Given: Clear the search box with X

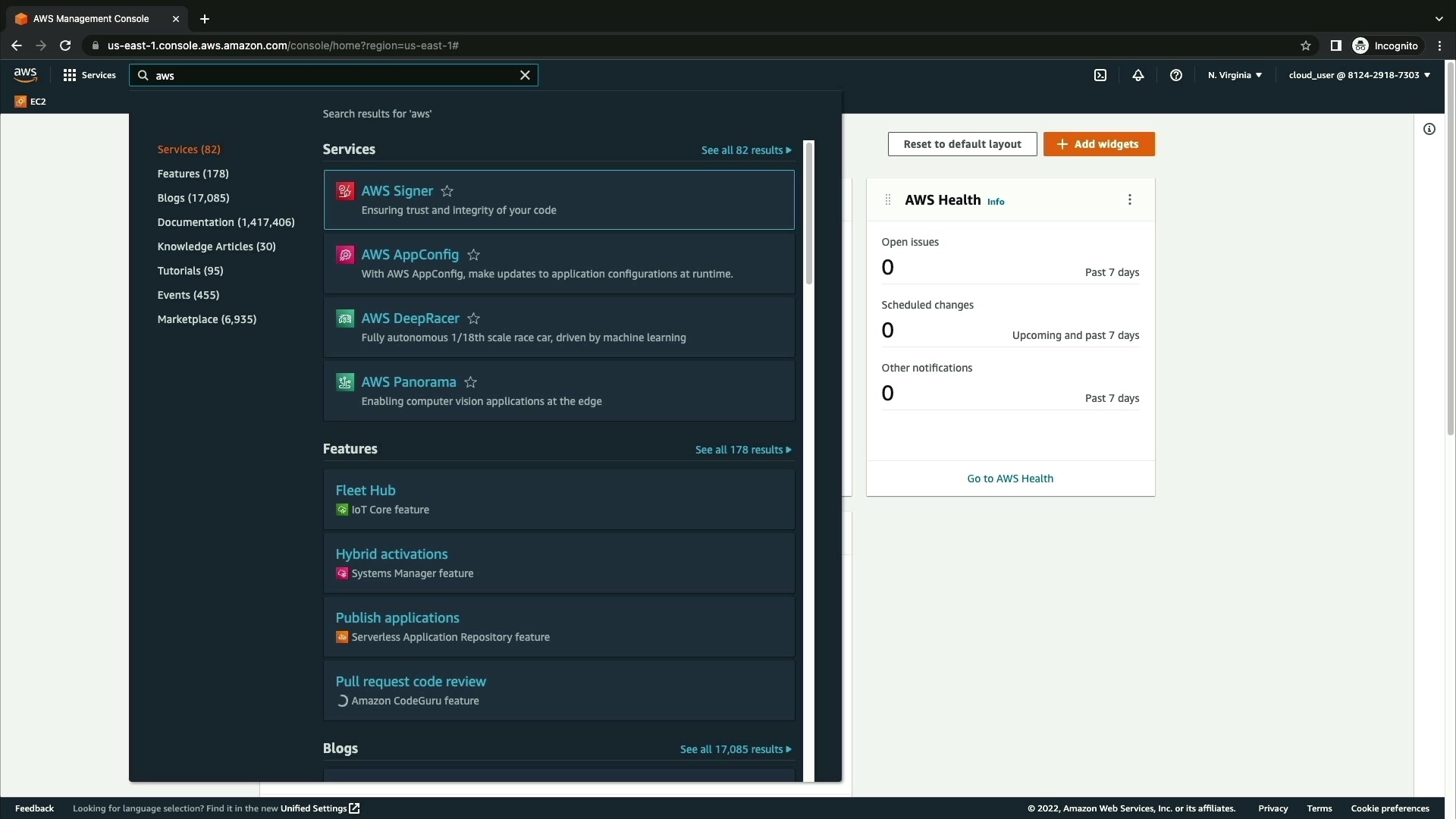Looking at the screenshot, I should click(x=525, y=75).
